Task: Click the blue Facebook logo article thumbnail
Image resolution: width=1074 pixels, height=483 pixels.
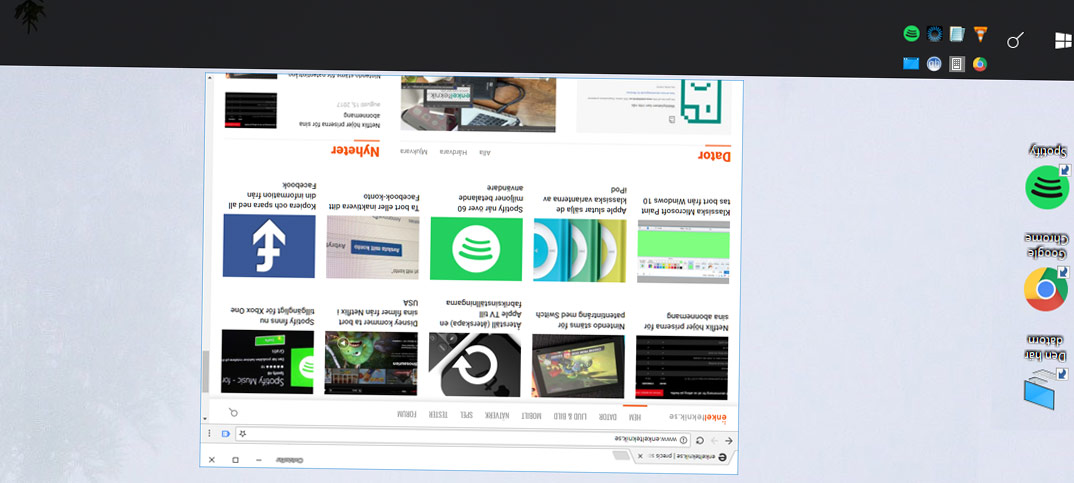Action: point(269,246)
